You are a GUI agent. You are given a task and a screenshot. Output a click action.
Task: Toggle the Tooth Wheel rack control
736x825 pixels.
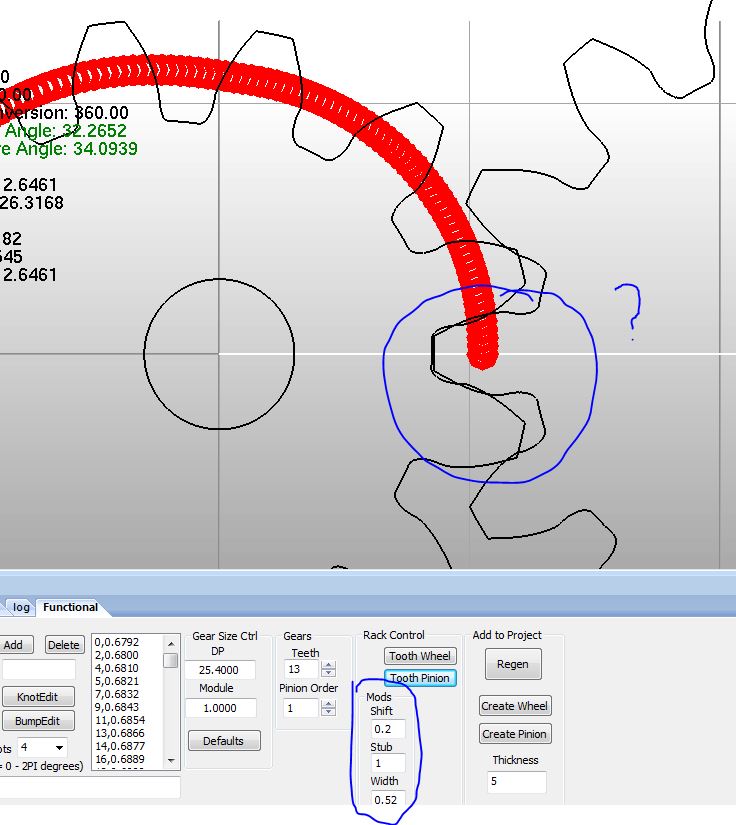click(x=420, y=656)
